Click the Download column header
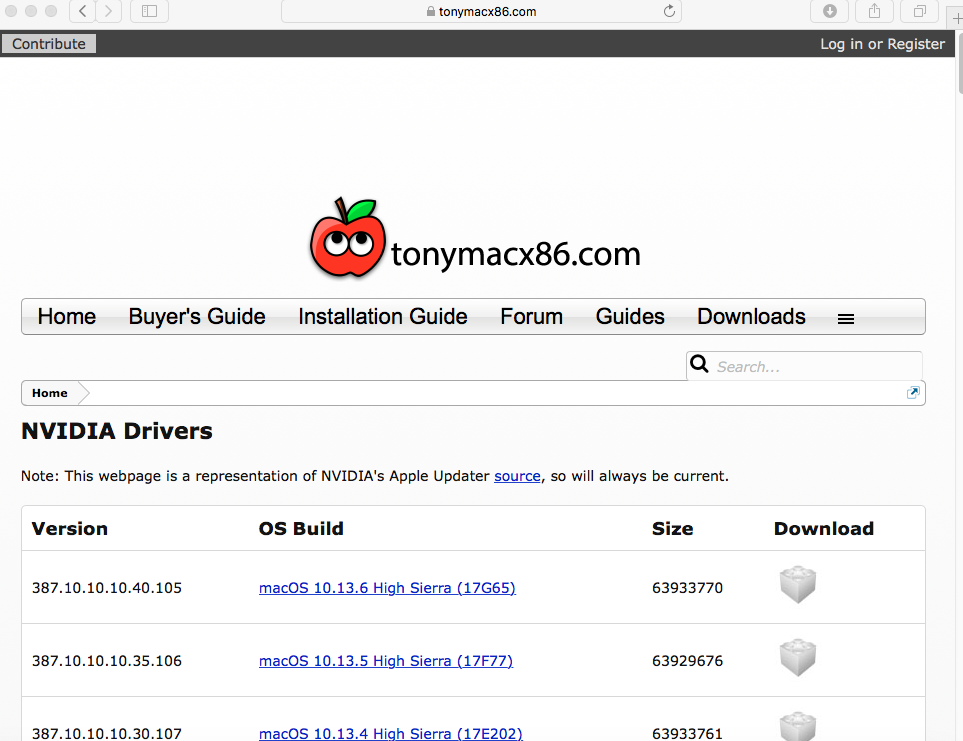This screenshot has width=963, height=741. pos(824,529)
